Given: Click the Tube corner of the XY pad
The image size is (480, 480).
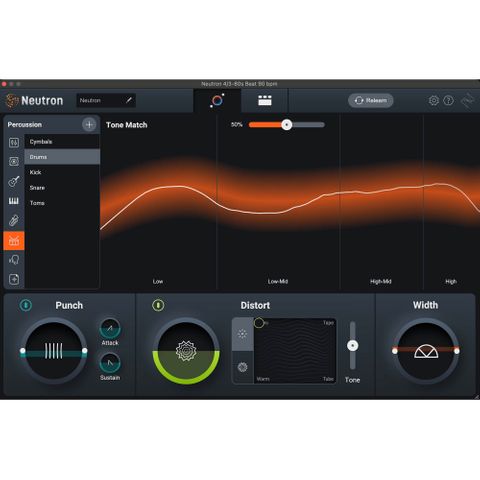Looking at the screenshot, I should [328, 379].
